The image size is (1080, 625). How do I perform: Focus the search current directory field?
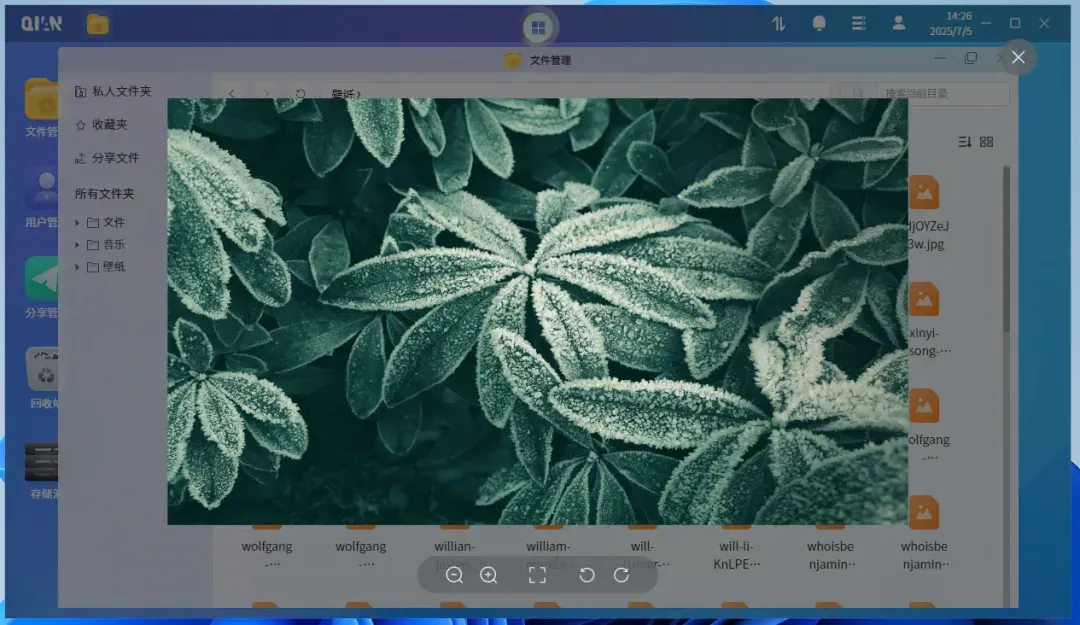(x=943, y=93)
